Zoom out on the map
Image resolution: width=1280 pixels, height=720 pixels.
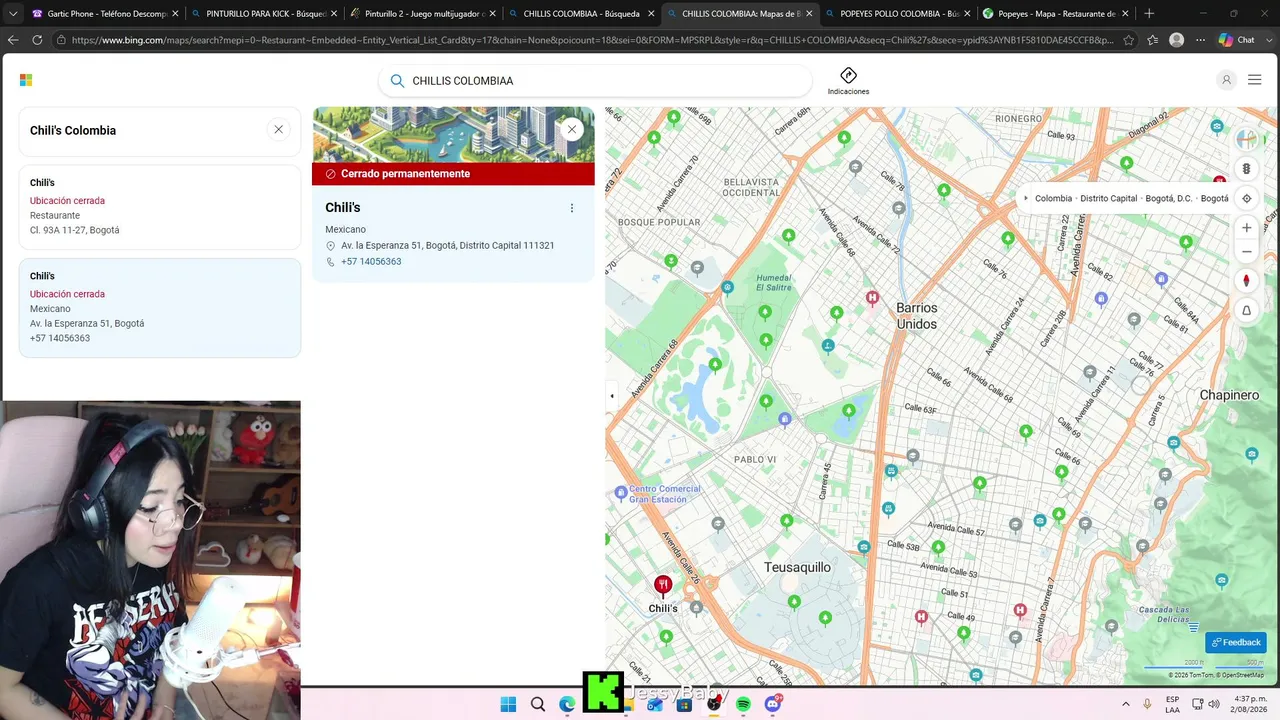pos(1246,252)
